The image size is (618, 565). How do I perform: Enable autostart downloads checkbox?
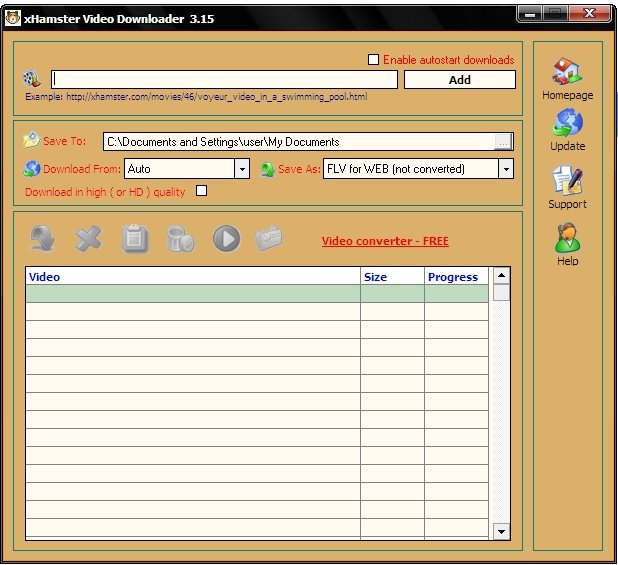(x=373, y=59)
